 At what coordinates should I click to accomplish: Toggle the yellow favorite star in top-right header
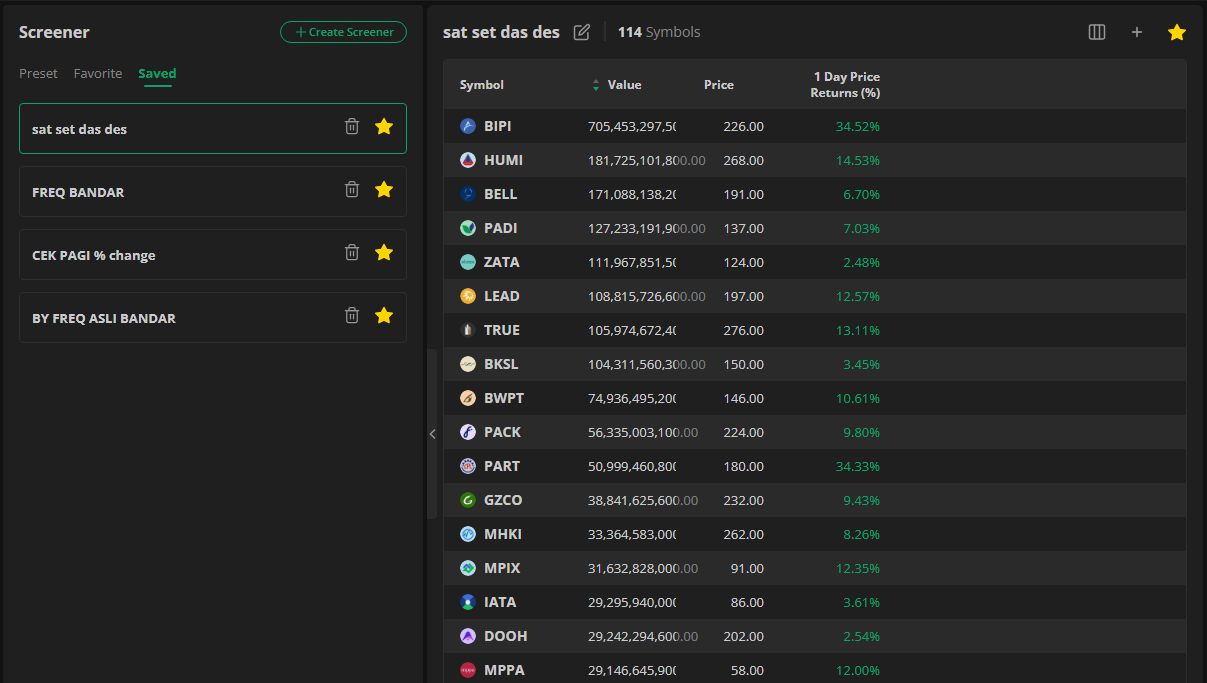click(x=1177, y=32)
